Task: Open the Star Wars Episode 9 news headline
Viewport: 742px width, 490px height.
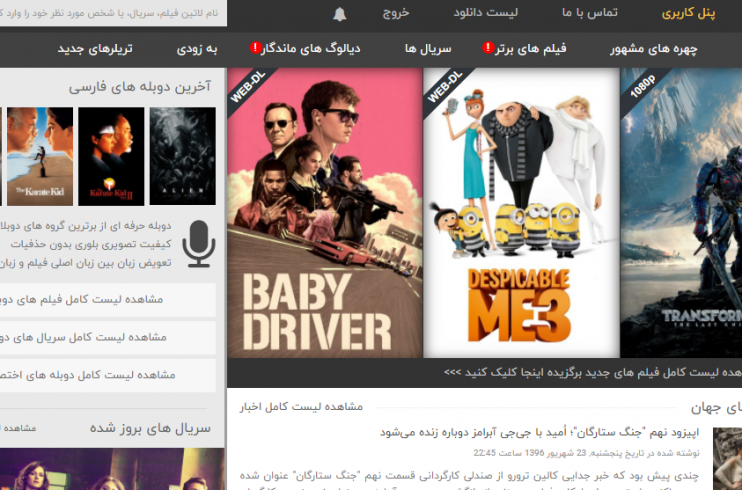Action: click(539, 432)
